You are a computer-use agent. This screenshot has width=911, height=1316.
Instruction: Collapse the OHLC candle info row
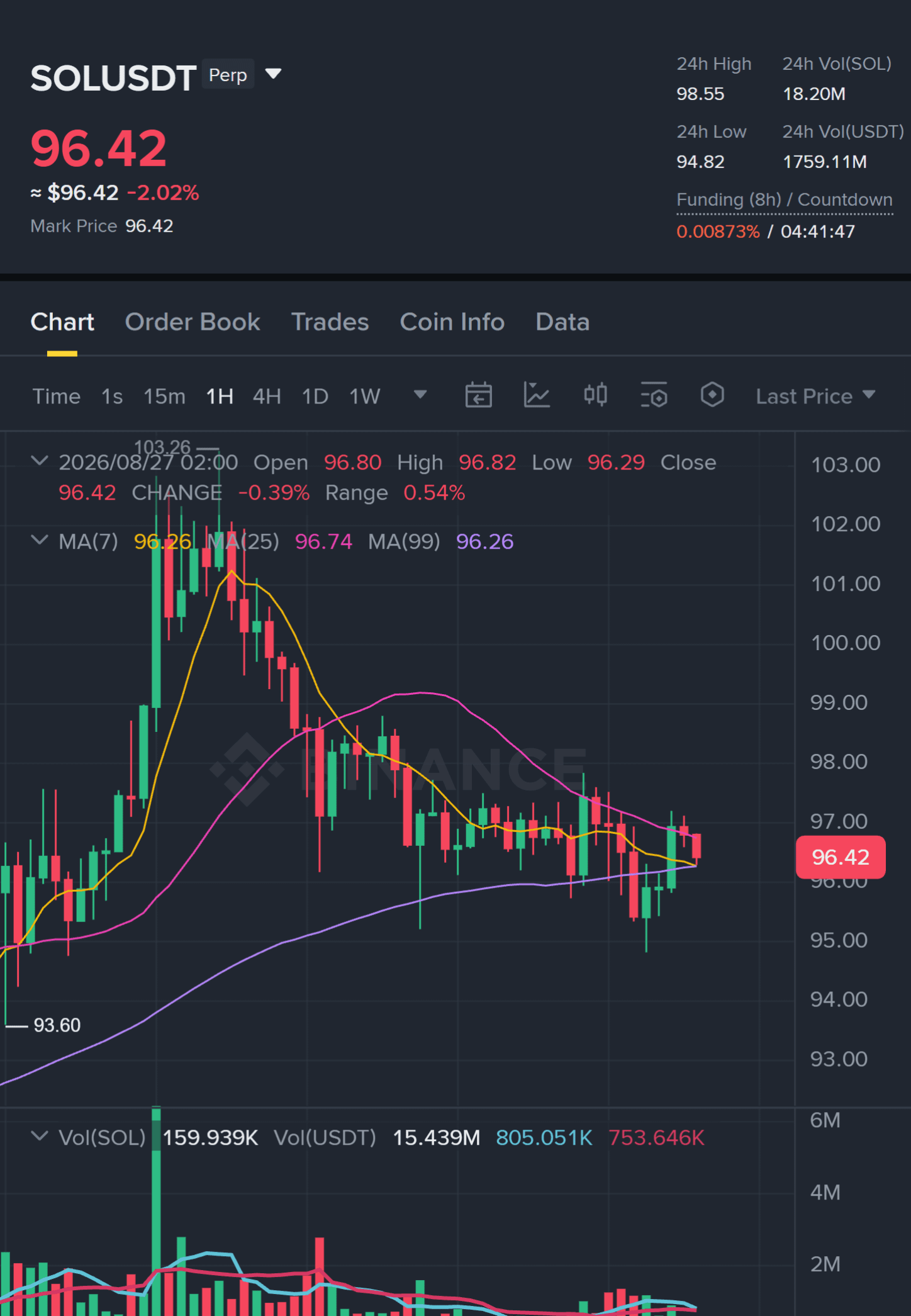point(40,461)
